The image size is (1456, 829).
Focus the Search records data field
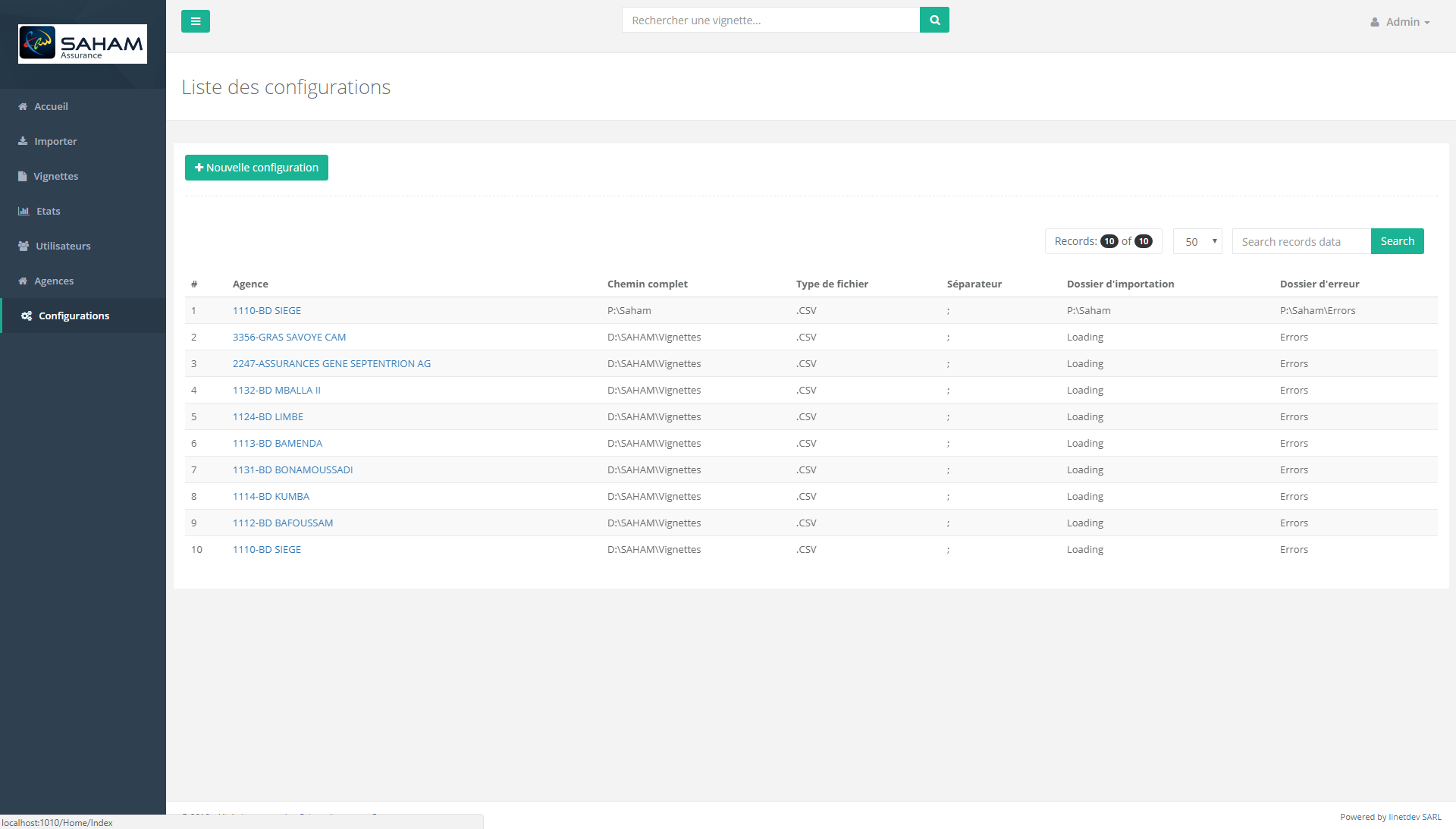(x=1301, y=242)
